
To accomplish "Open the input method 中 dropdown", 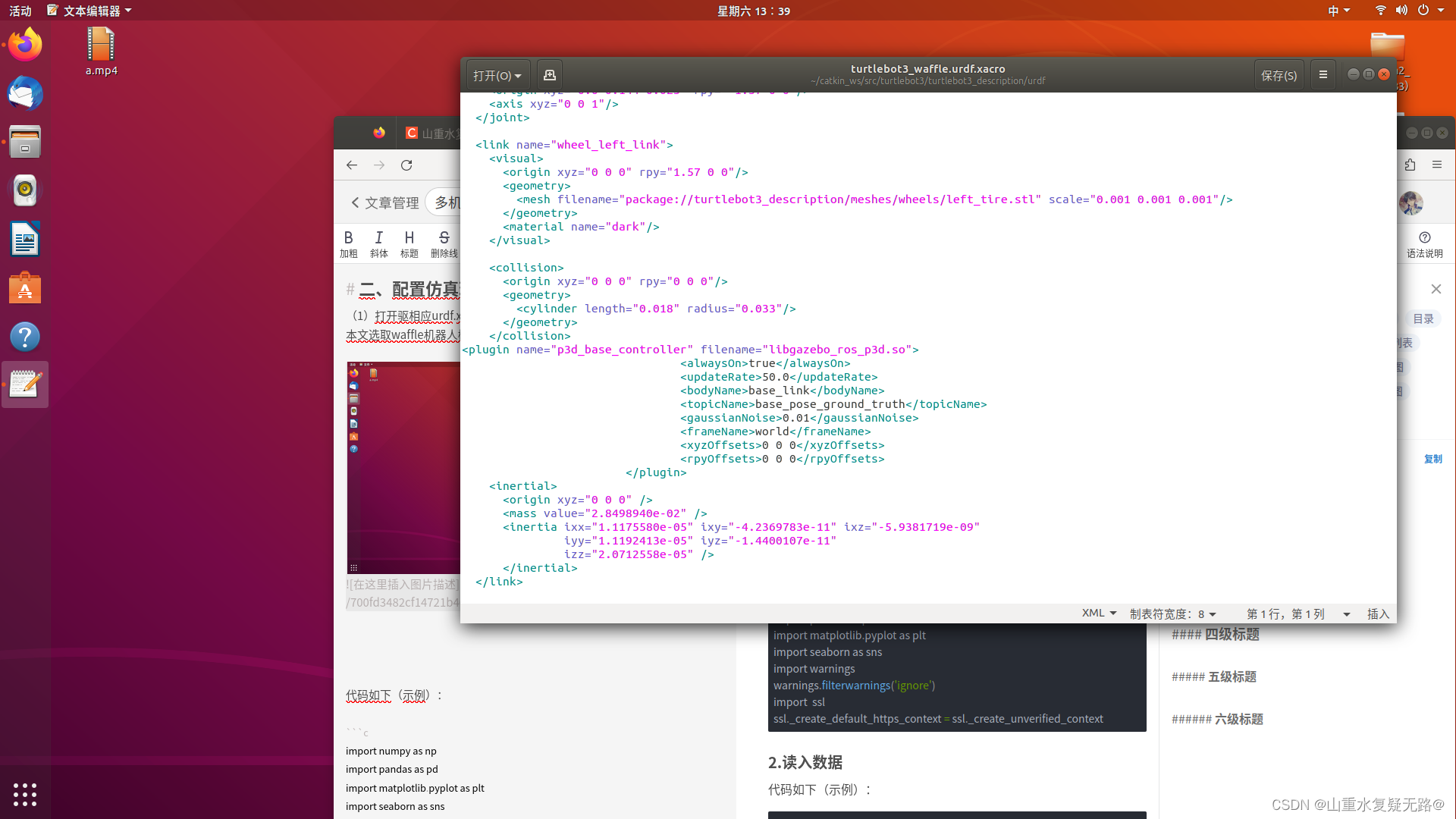I will pos(1338,11).
